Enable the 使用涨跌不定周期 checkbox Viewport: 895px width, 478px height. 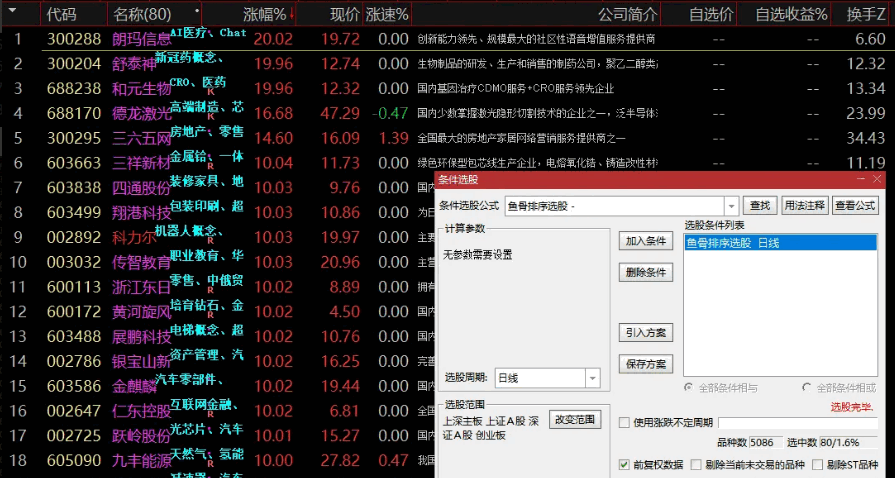pyautogui.click(x=624, y=423)
